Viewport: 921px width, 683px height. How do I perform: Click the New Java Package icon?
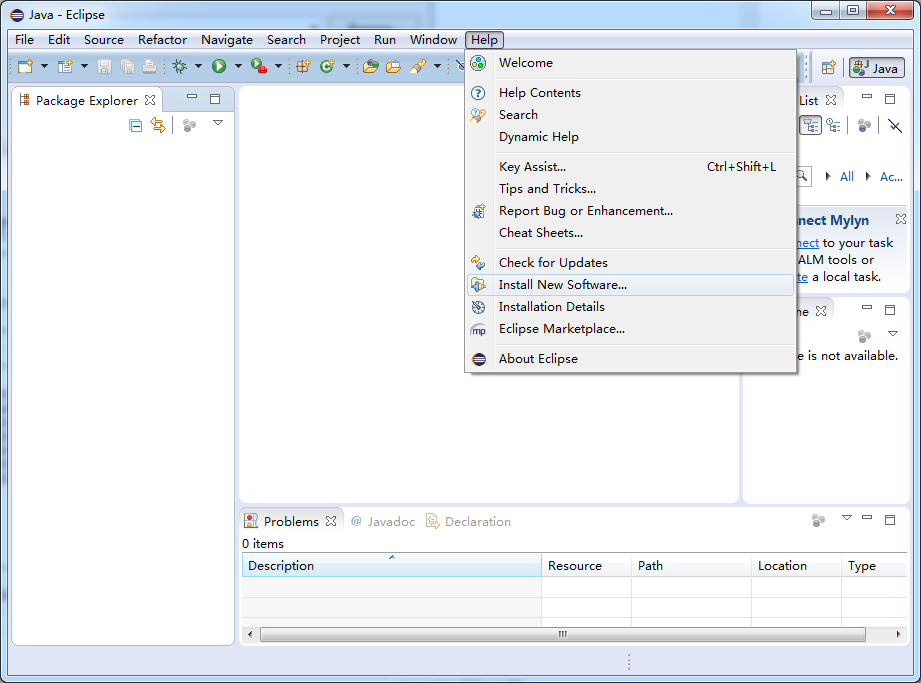pos(303,66)
